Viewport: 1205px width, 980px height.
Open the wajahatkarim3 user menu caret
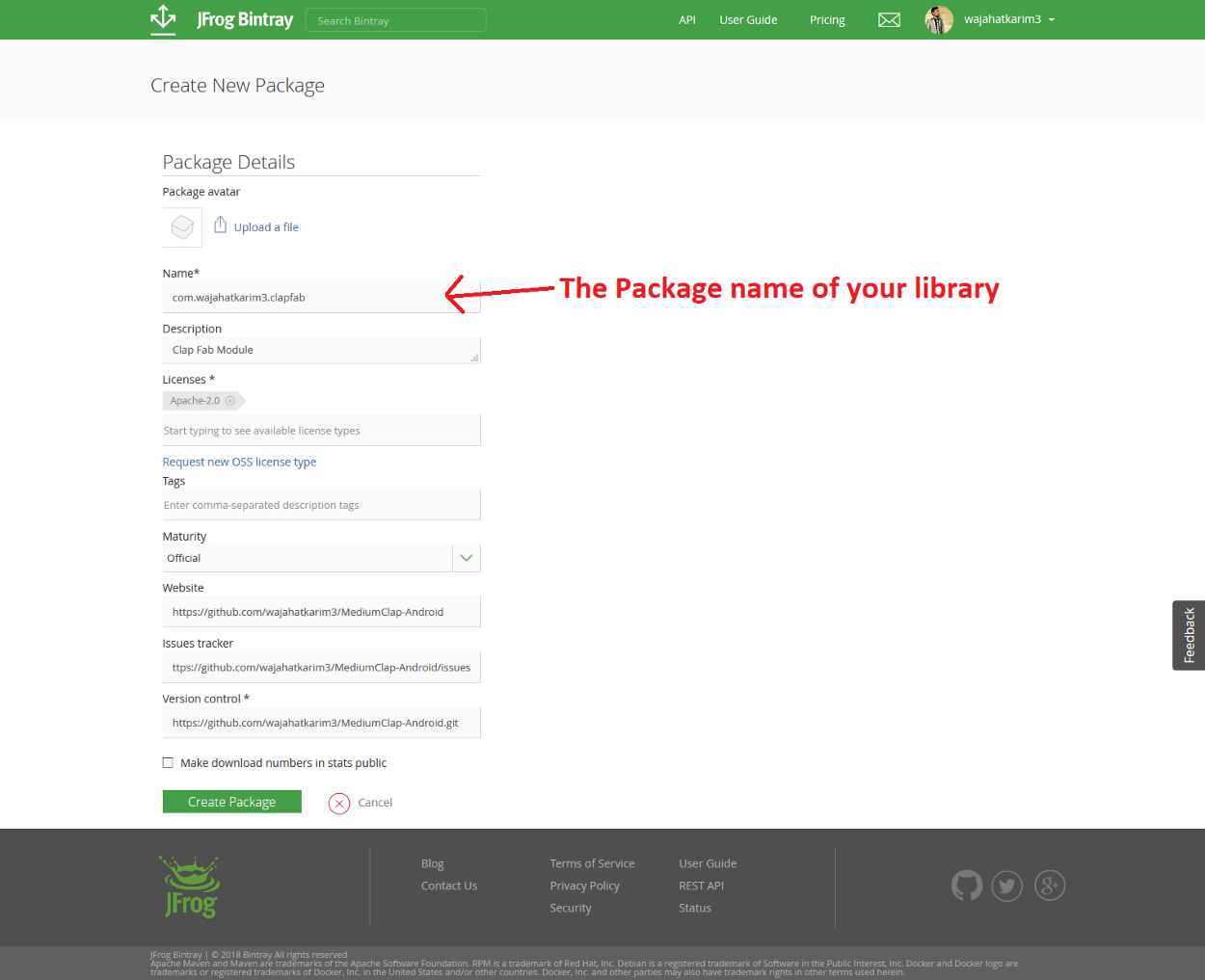tap(1052, 20)
